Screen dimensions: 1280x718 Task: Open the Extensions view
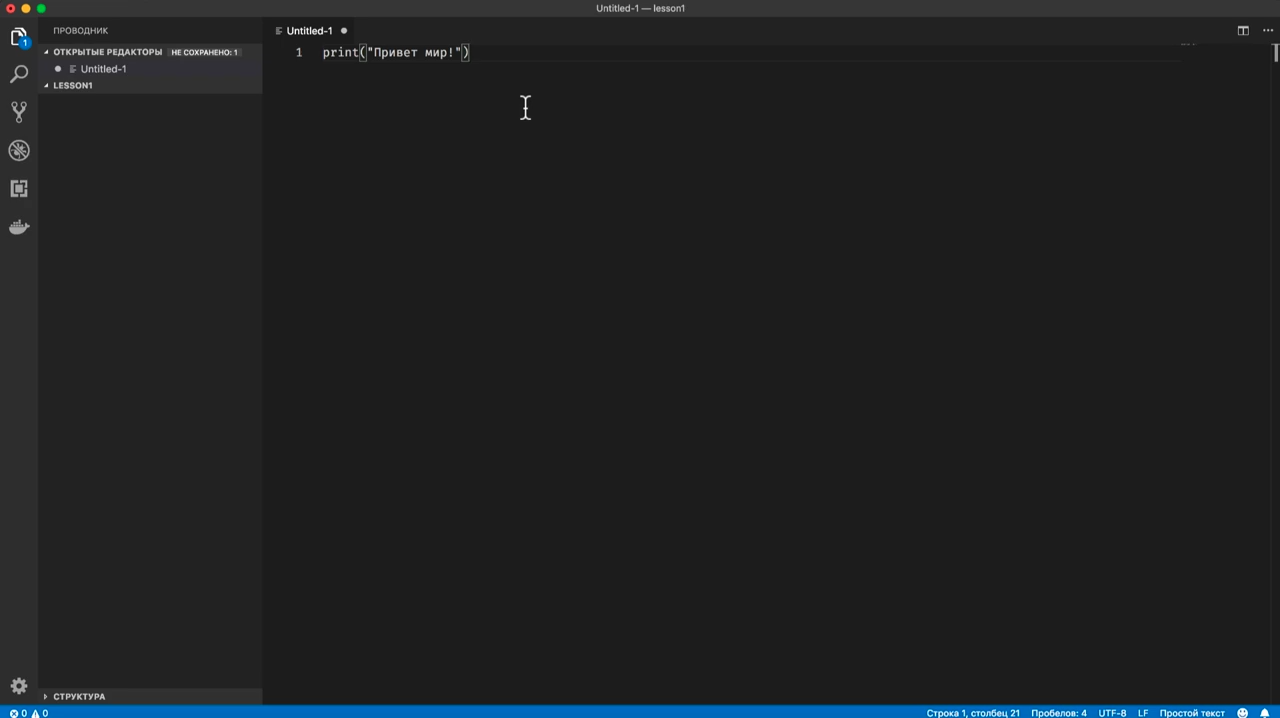tap(19, 188)
